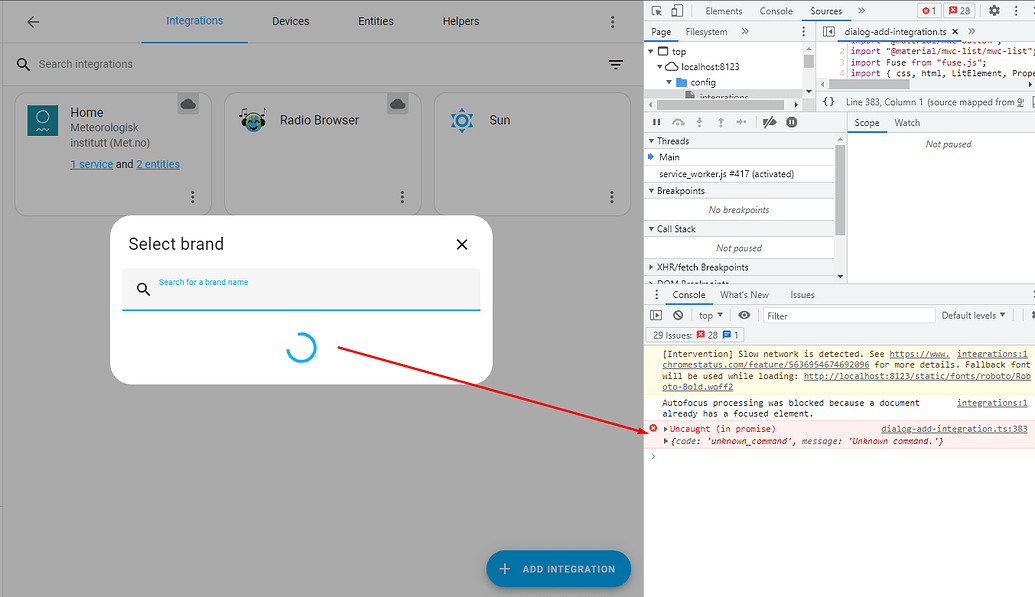The image size is (1035, 597).
Task: Switch to the Elements tab
Action: (722, 11)
